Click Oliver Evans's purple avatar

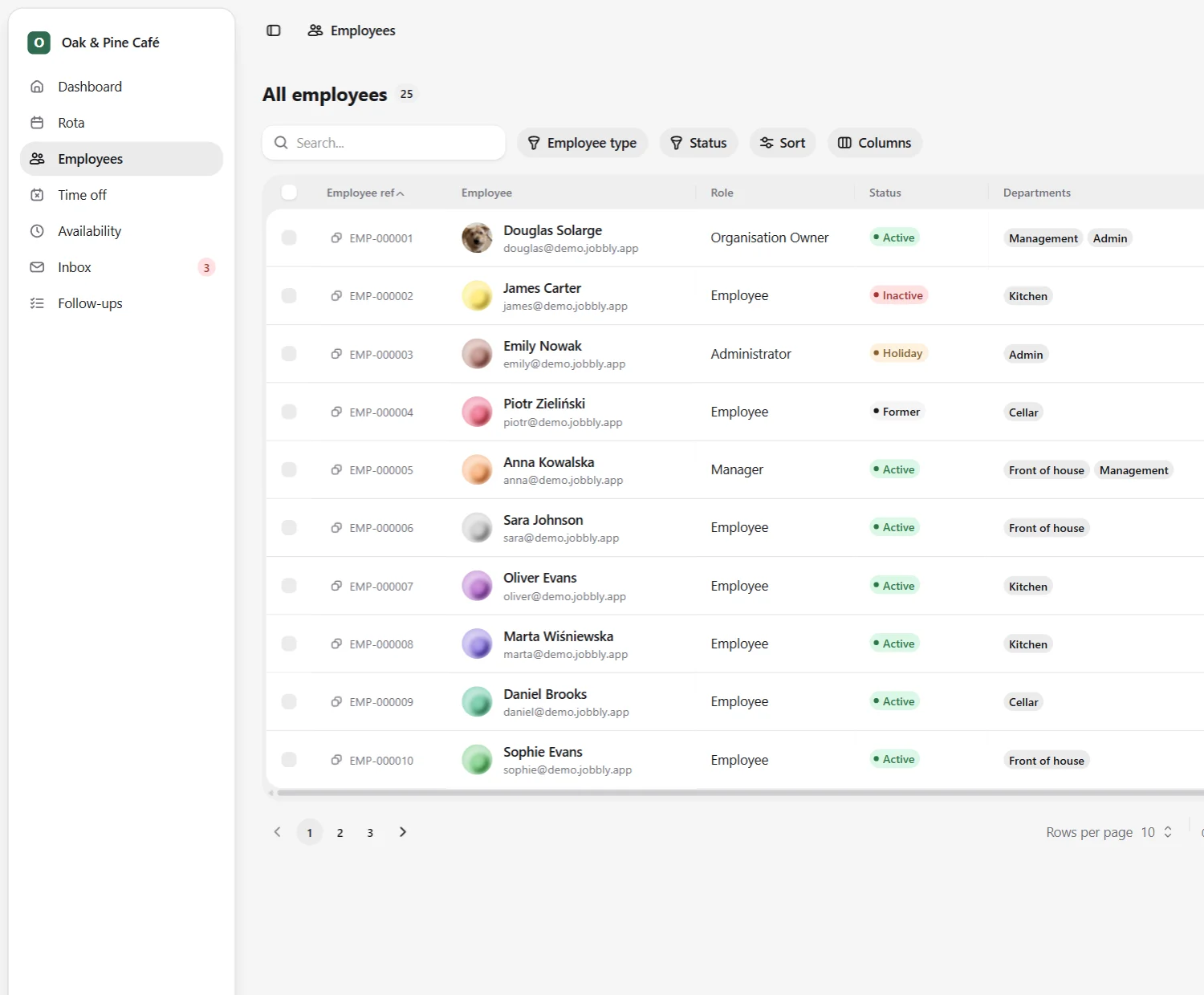point(477,586)
